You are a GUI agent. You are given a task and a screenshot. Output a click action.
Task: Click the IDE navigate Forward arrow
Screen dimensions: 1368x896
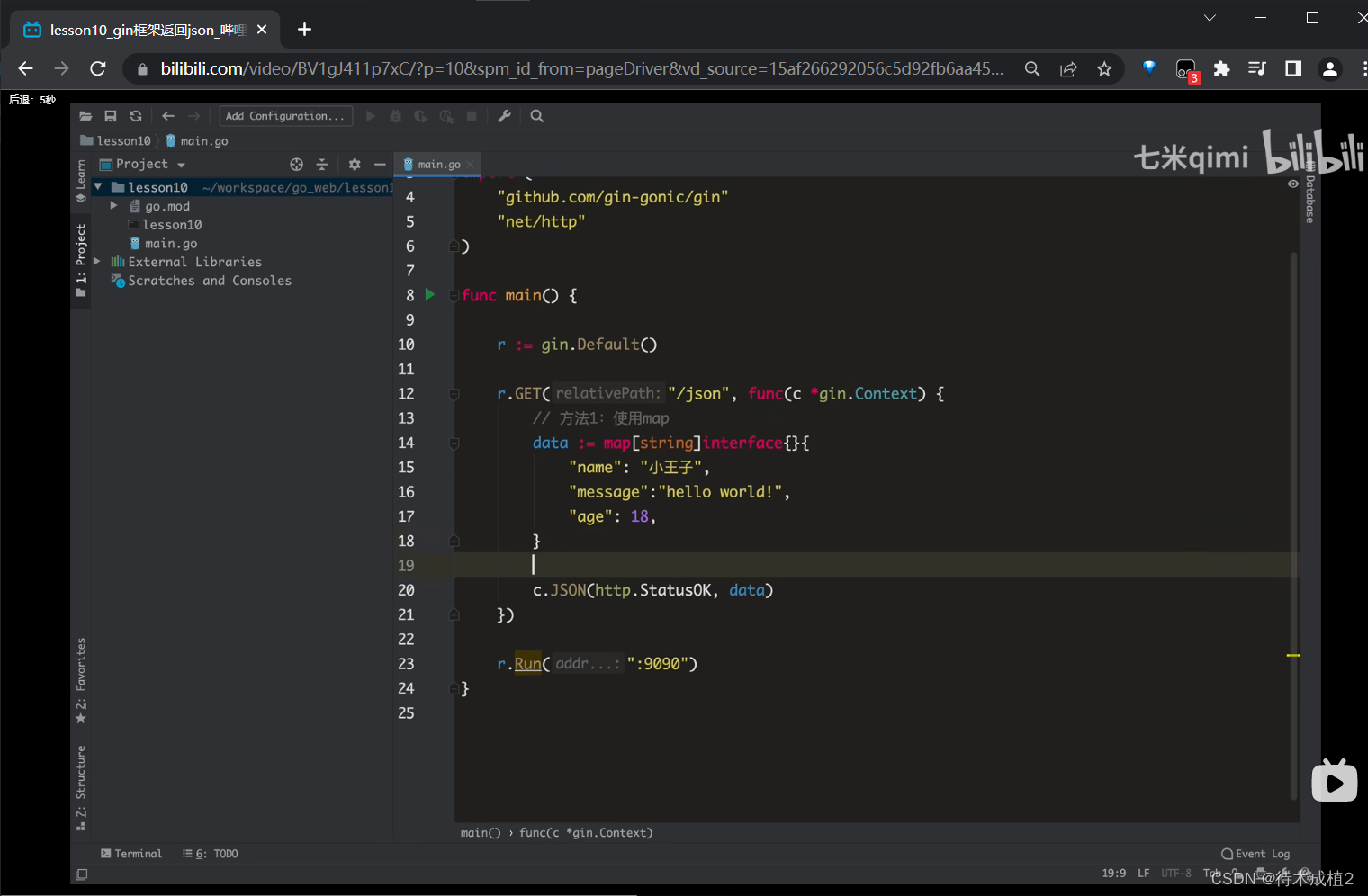tap(193, 116)
